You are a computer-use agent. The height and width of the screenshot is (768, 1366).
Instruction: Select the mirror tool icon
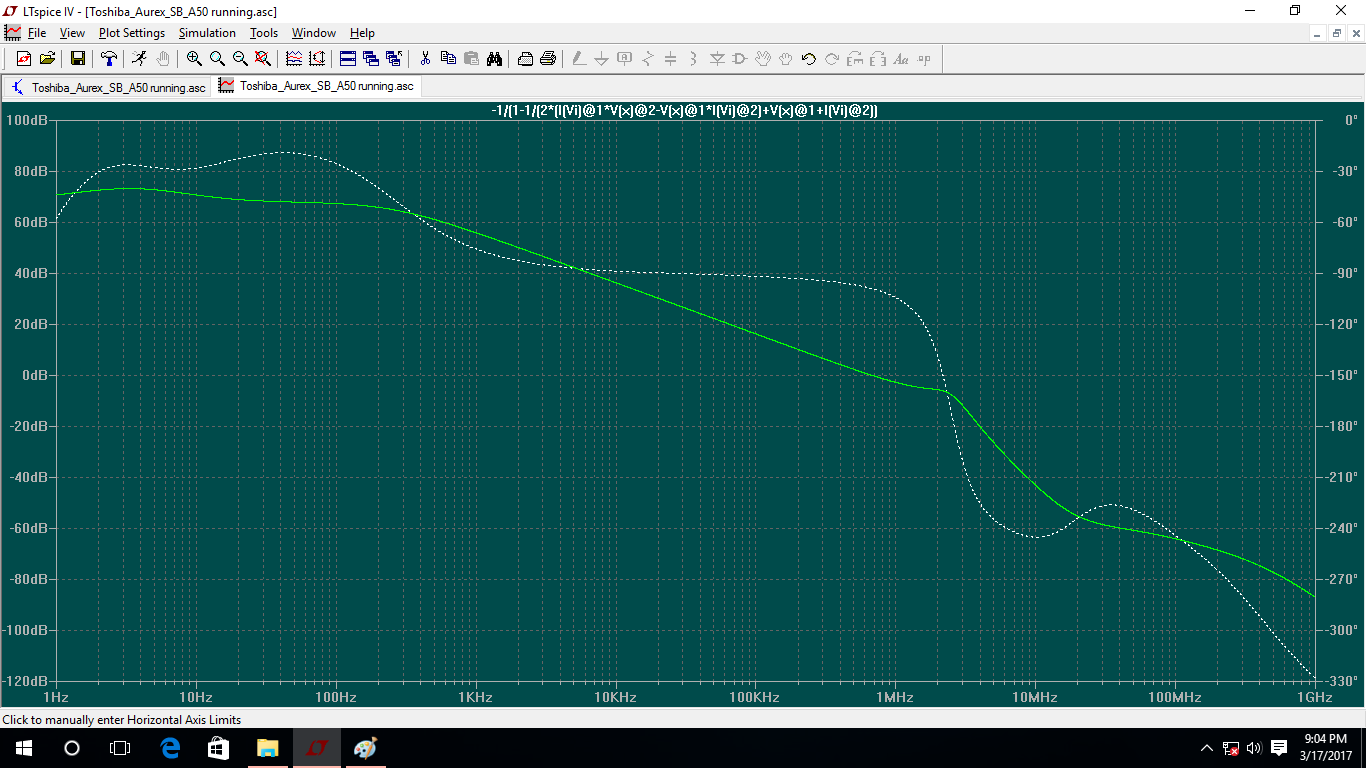[878, 59]
